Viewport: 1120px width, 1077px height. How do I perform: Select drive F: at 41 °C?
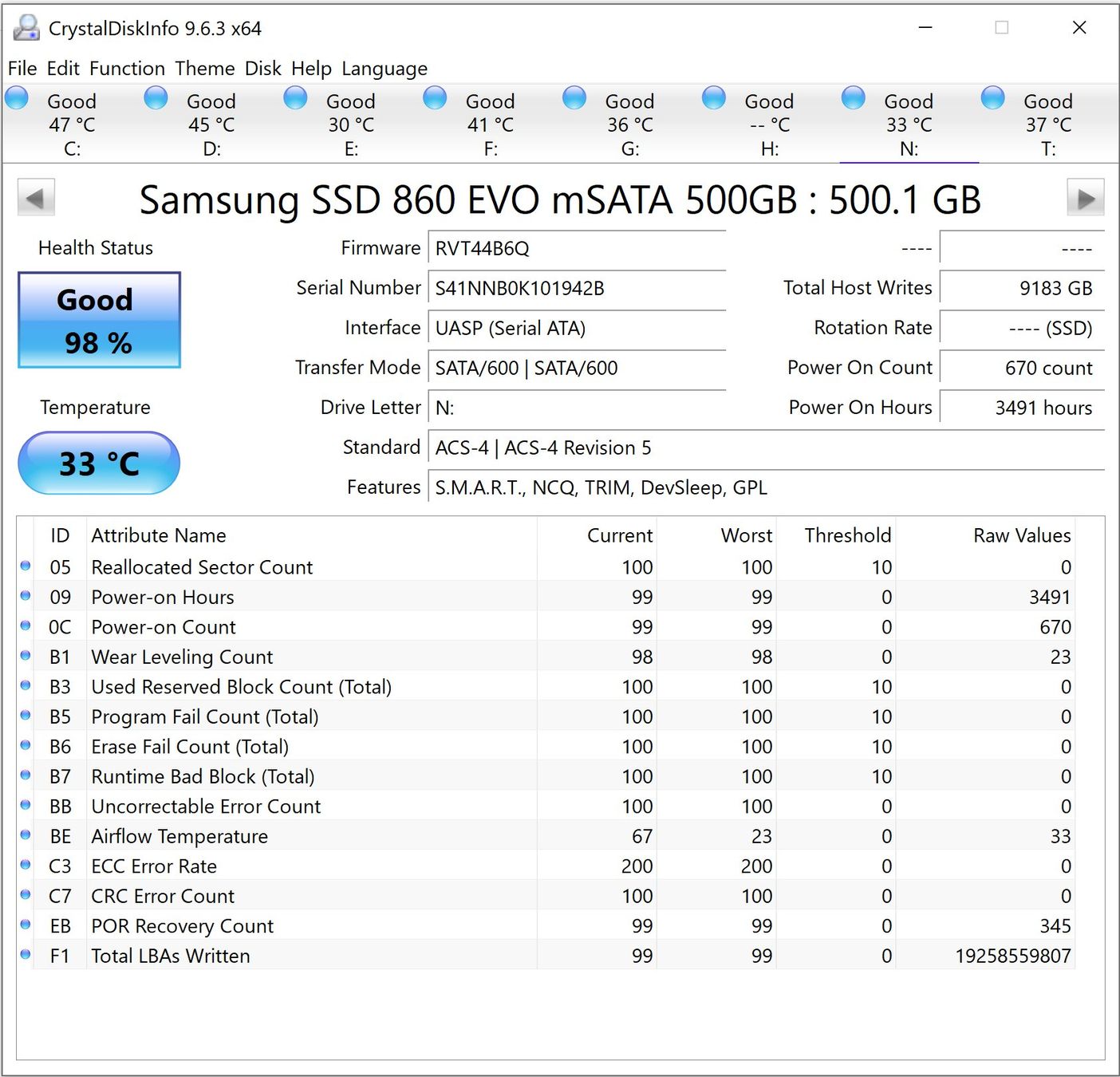[491, 124]
